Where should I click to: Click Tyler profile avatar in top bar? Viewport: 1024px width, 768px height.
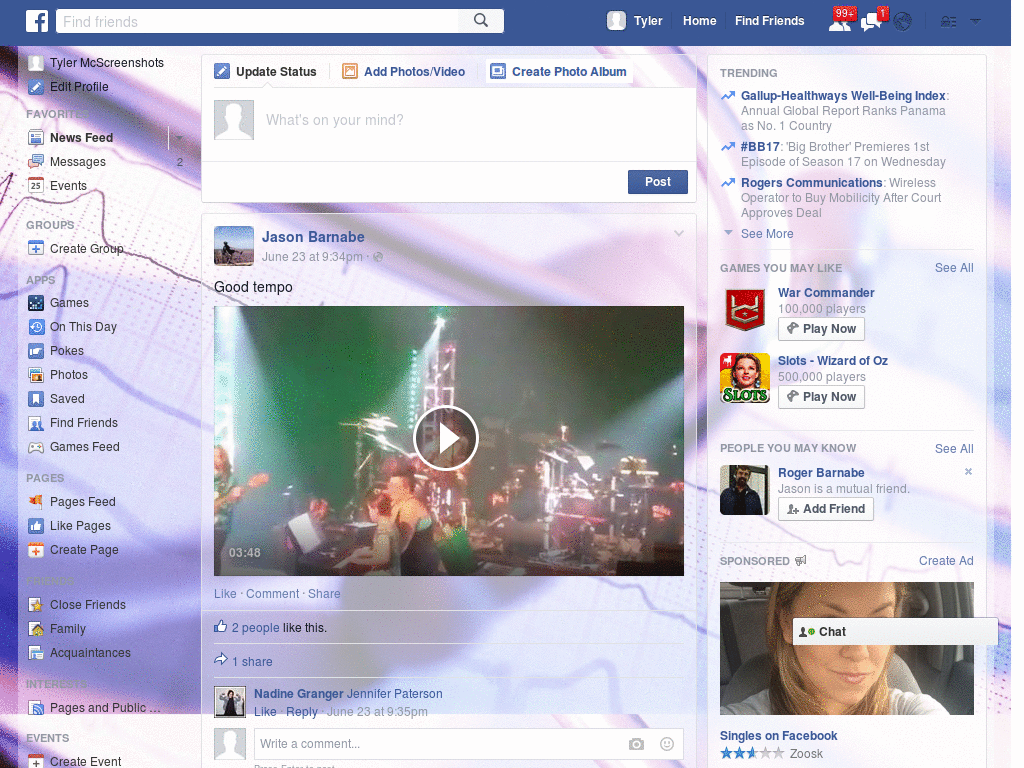coord(616,21)
